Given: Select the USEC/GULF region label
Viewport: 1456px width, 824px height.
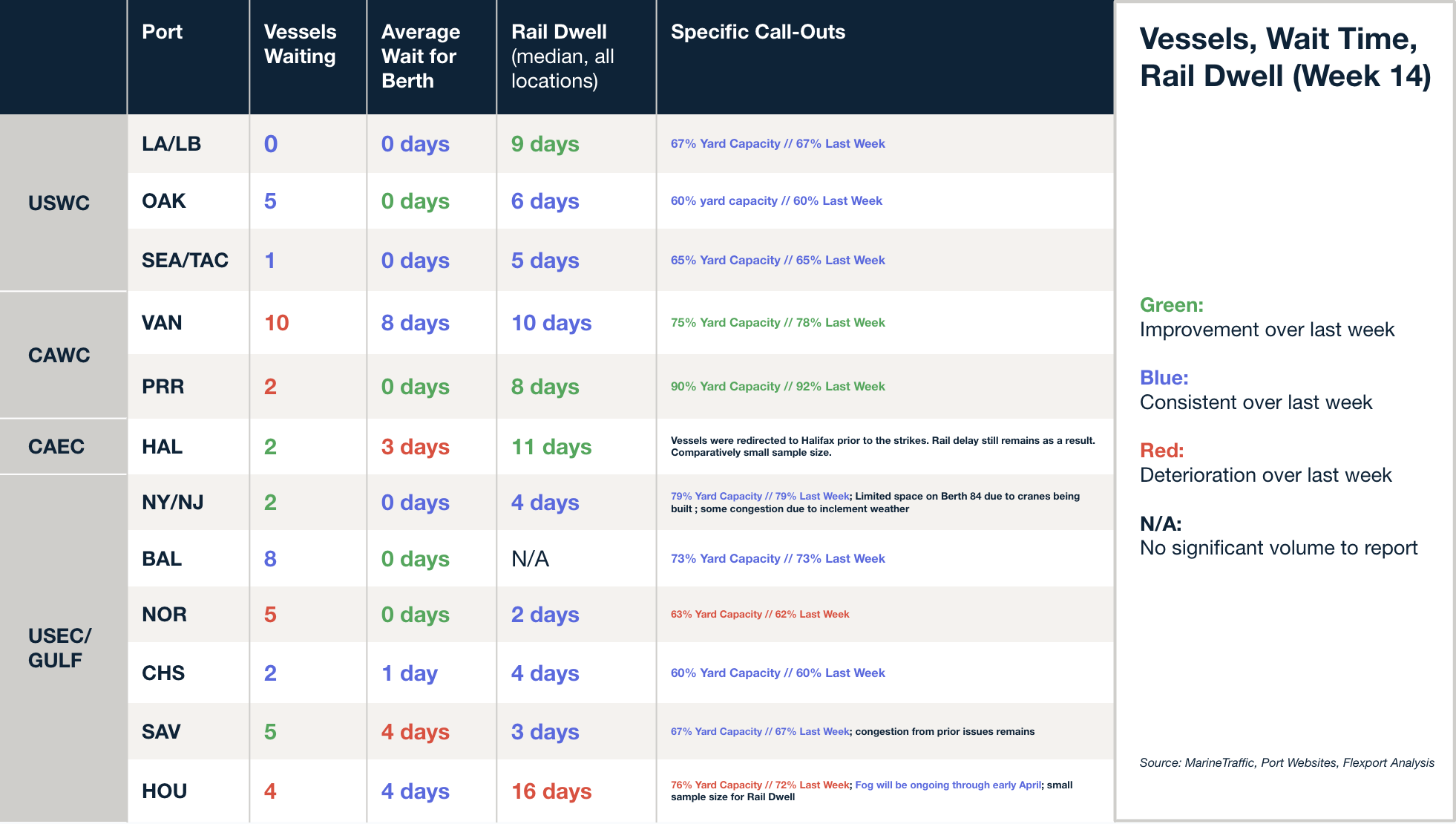Looking at the screenshot, I should tap(59, 647).
